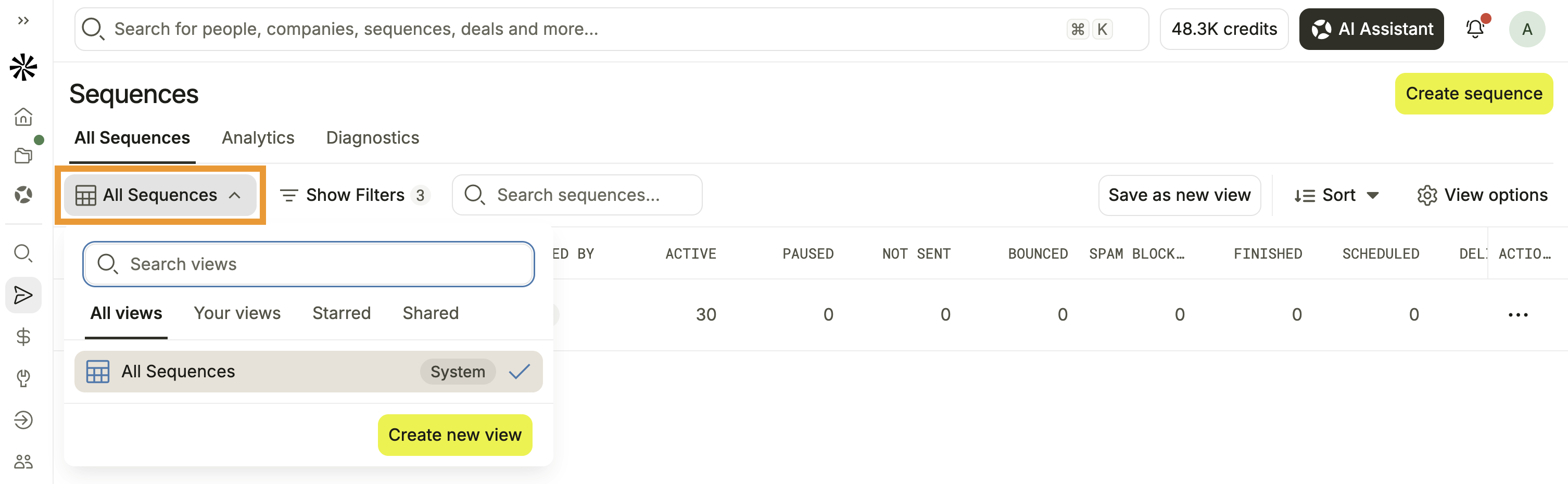Collapse the All Sequences view dropdown
1568x484 pixels.
160,195
